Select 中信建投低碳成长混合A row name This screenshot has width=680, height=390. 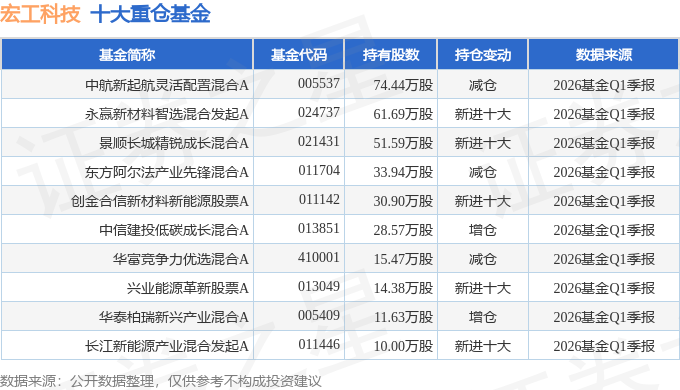(174, 230)
